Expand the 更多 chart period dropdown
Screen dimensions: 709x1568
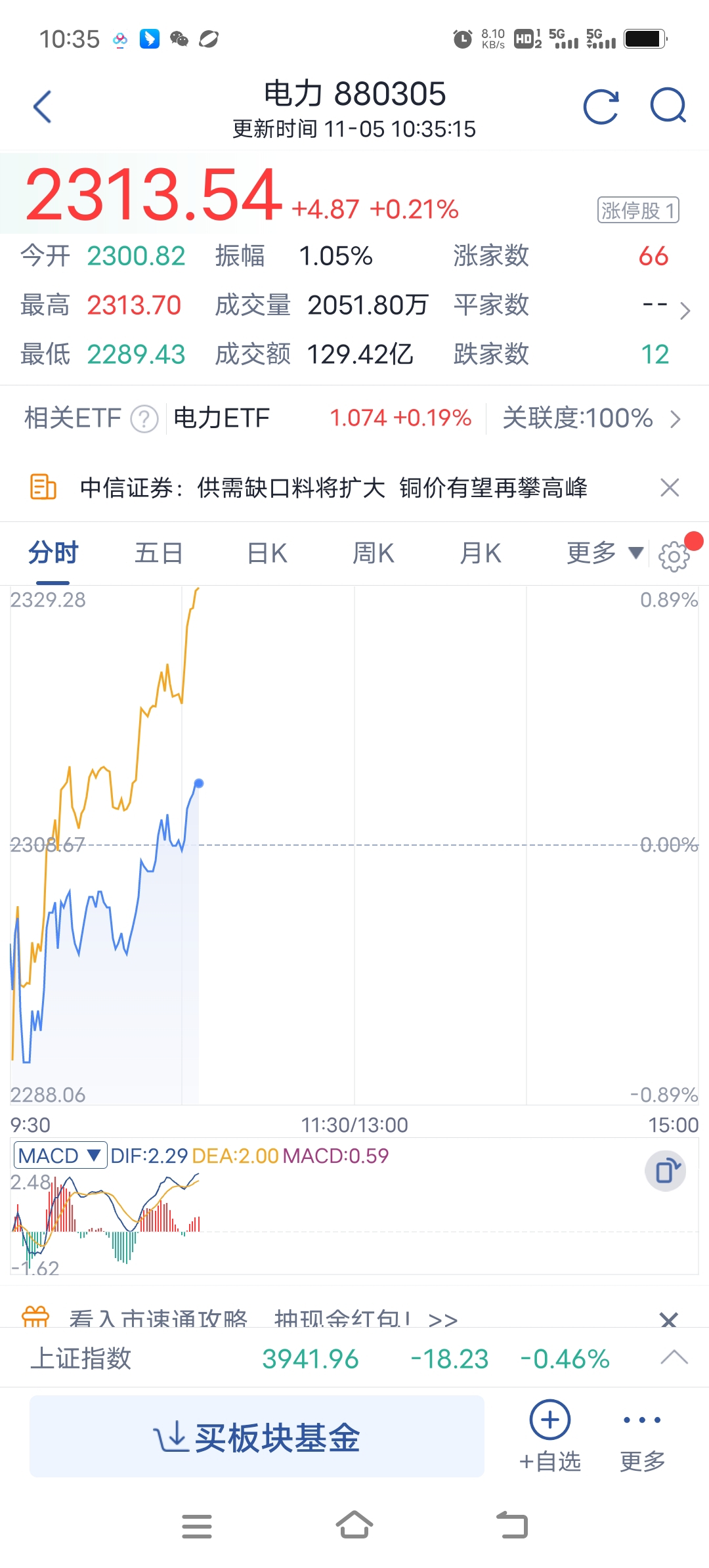coord(604,554)
